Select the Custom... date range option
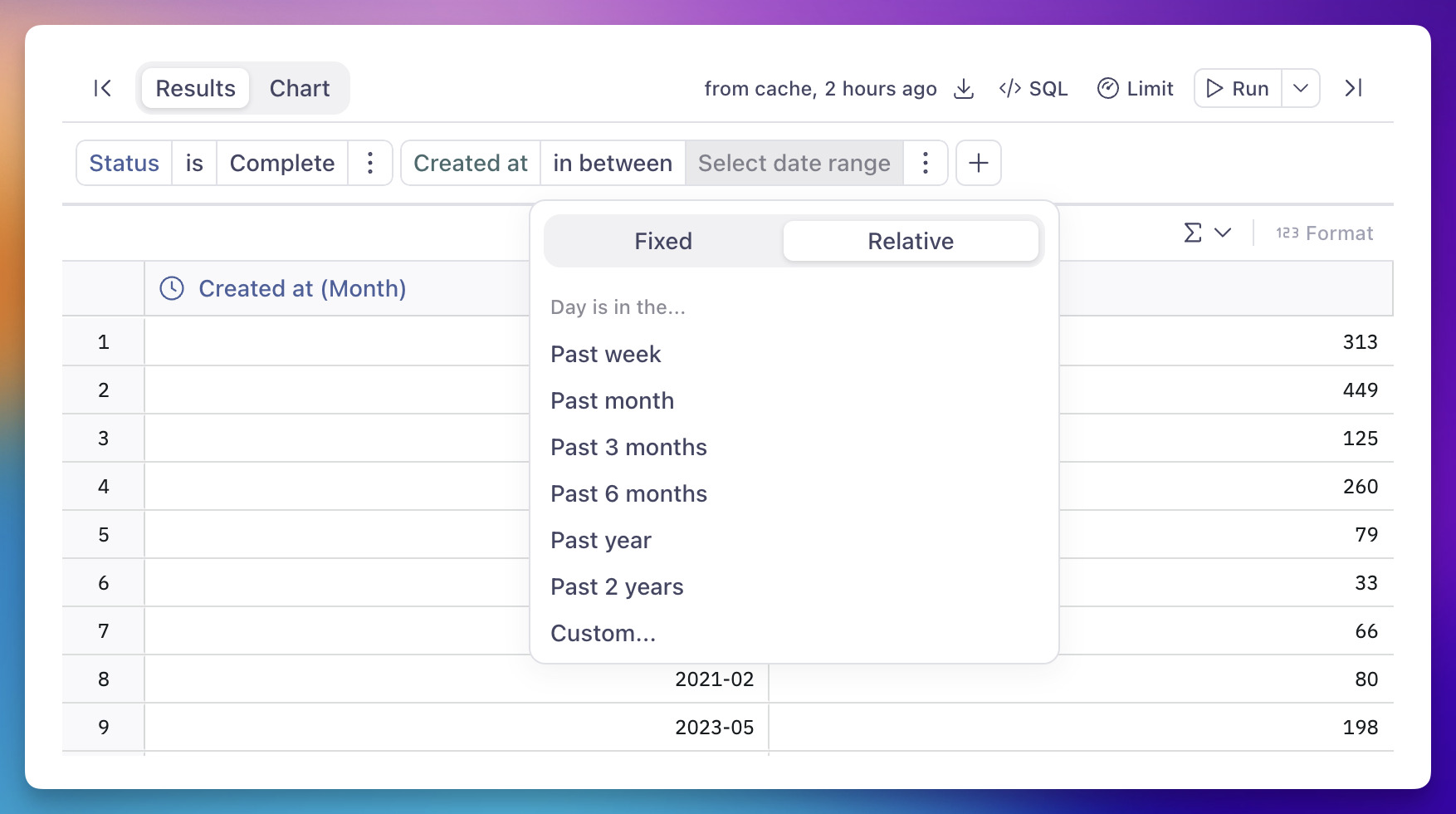 point(603,633)
